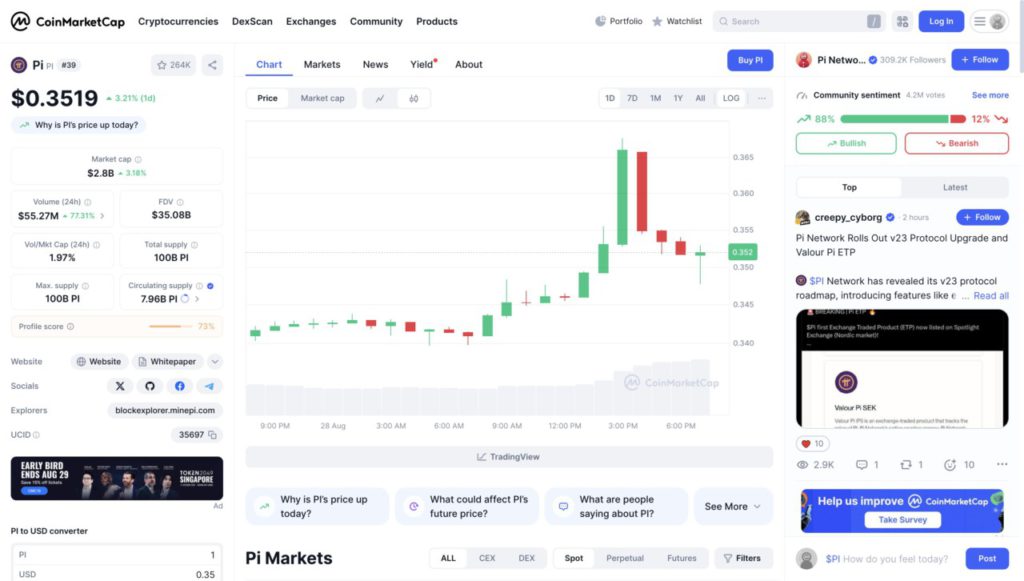Add Pi to watchlist via star button
Screen dimensions: 1024x581
pos(174,65)
